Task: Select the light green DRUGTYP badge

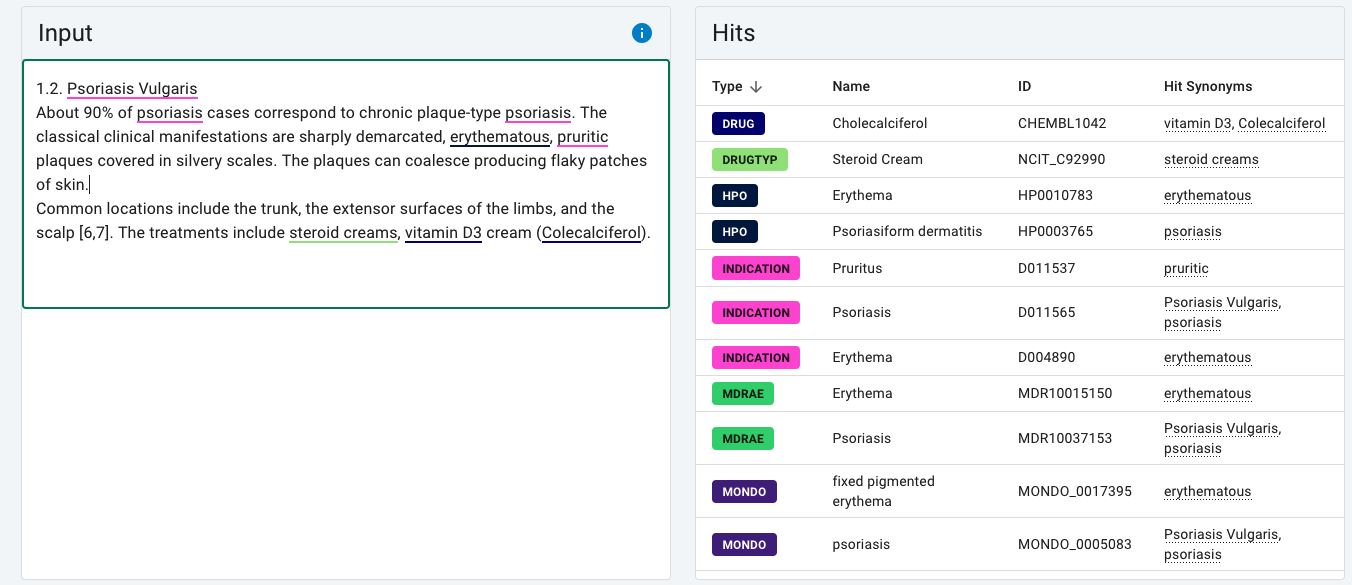Action: tap(749, 159)
